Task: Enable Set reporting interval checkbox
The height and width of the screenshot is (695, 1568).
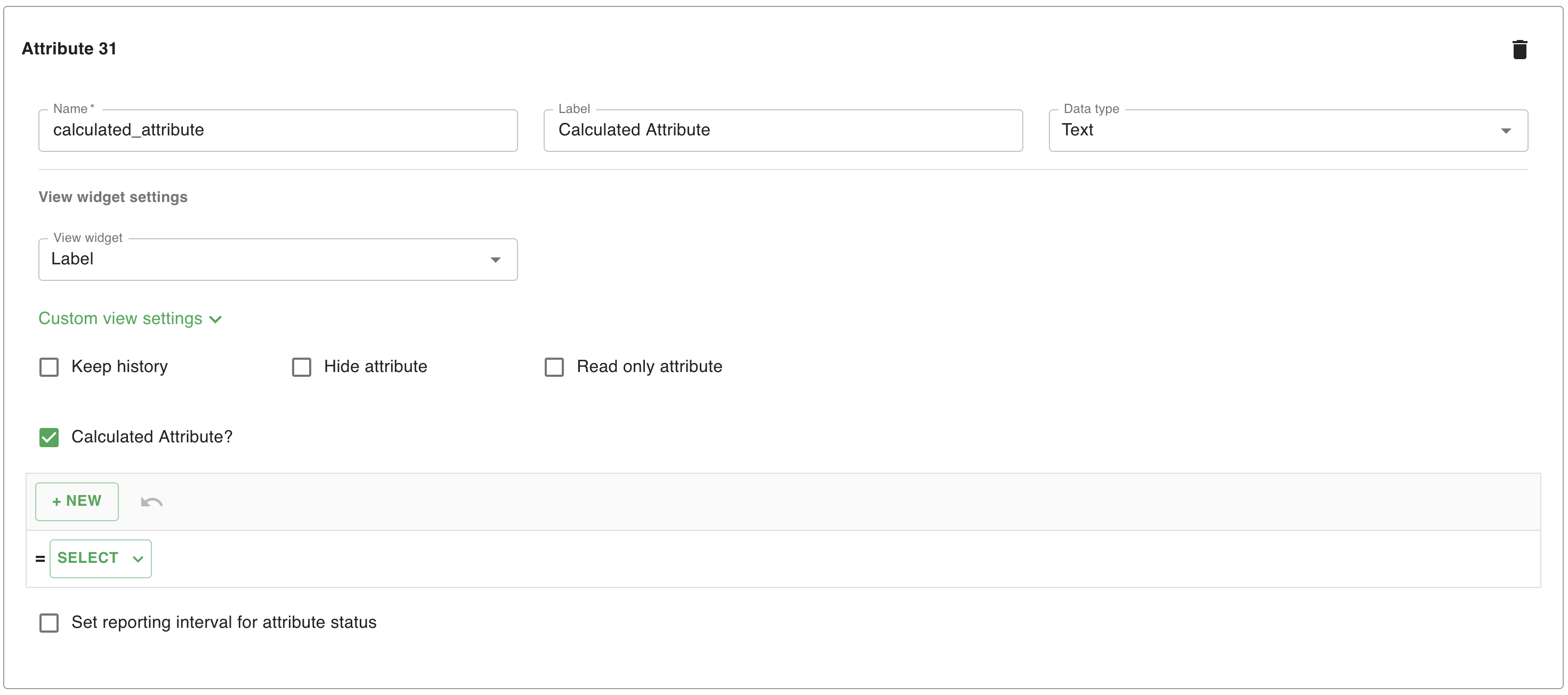Action: point(50,623)
